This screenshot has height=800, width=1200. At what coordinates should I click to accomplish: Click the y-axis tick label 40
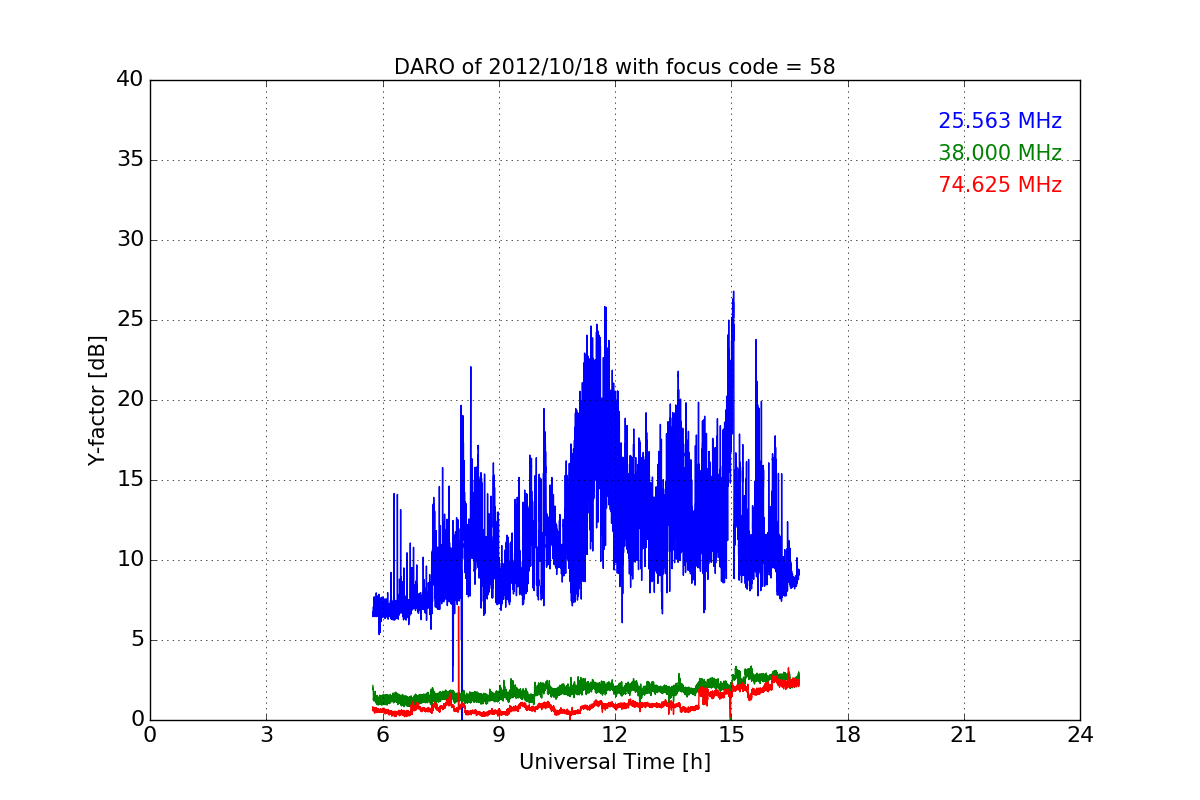130,80
